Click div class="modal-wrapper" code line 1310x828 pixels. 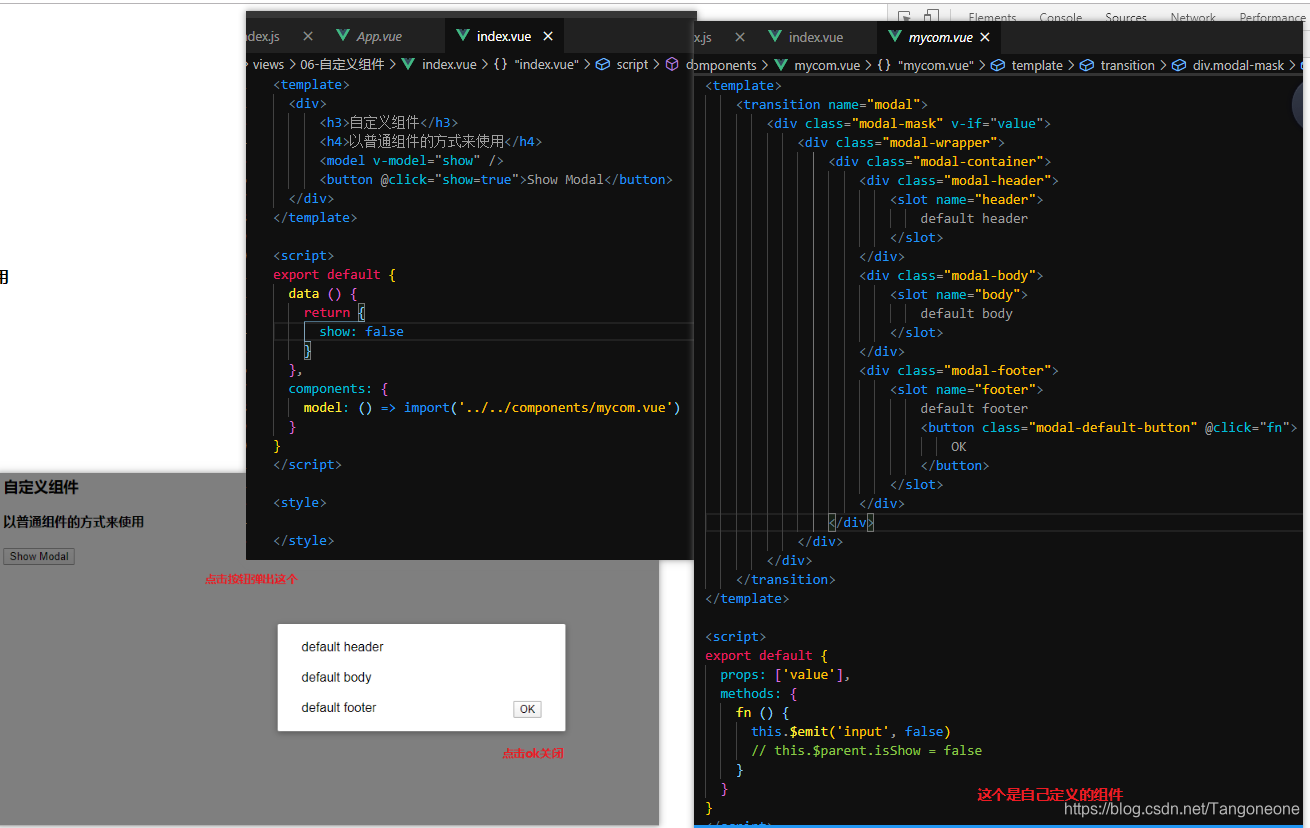[901, 142]
